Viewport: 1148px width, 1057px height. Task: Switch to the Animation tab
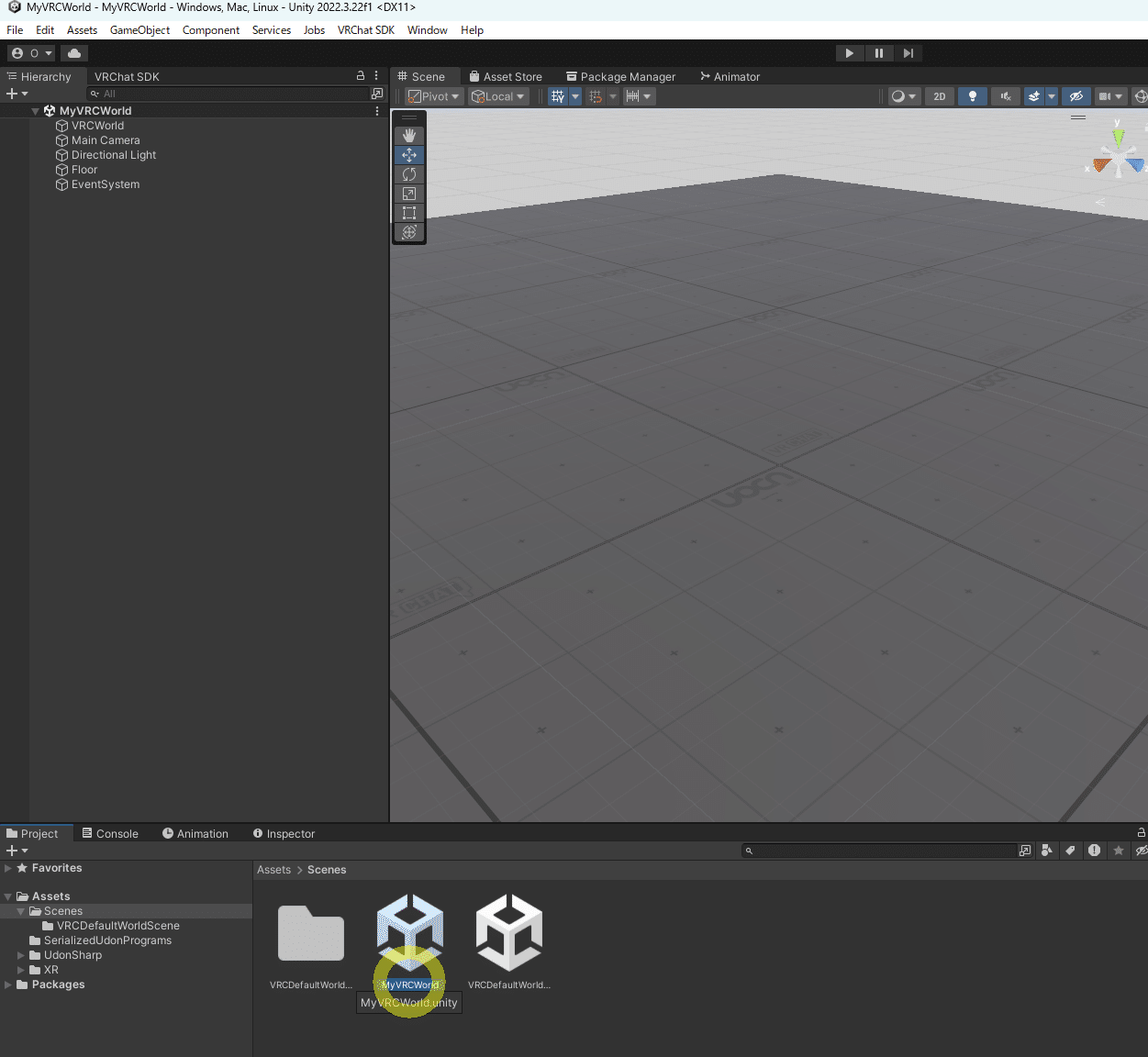[195, 834]
